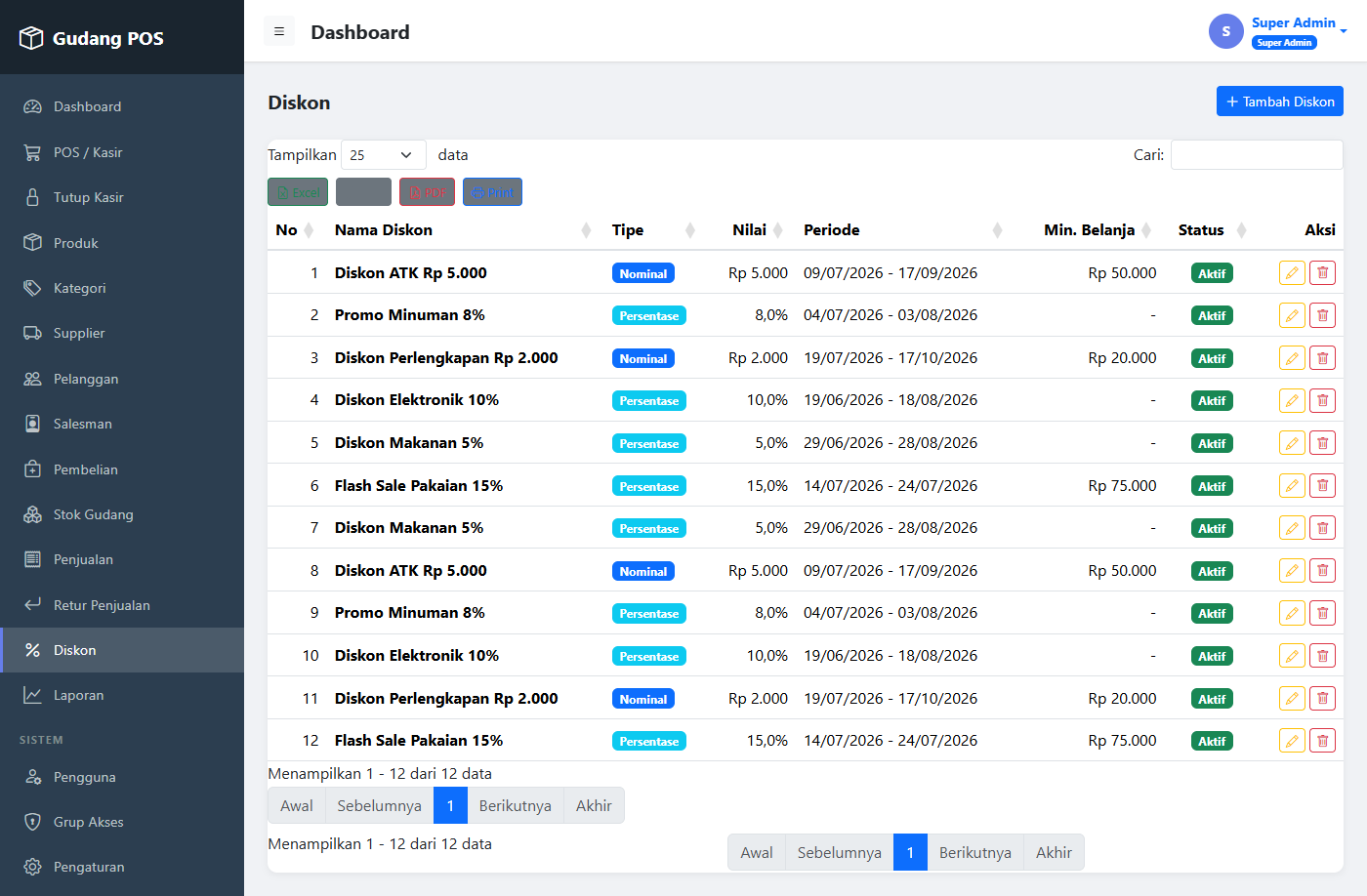Edit row 4 Diskon Elektronik 10%
Image resolution: width=1367 pixels, height=896 pixels.
pos(1292,400)
